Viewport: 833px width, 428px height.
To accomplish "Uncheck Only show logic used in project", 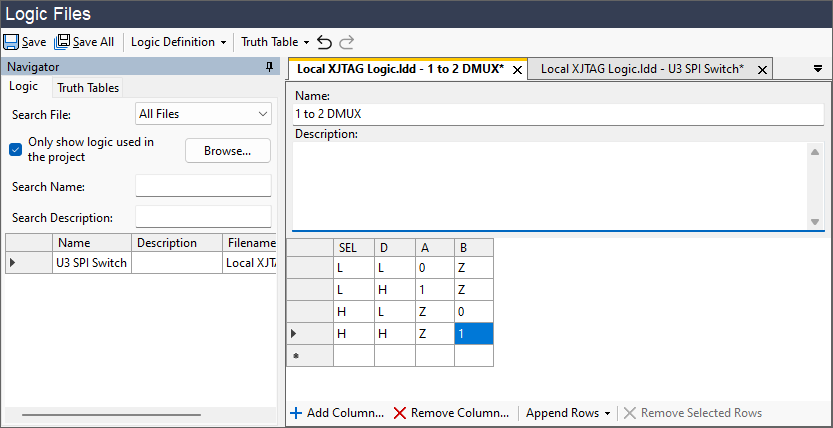I will [16, 149].
